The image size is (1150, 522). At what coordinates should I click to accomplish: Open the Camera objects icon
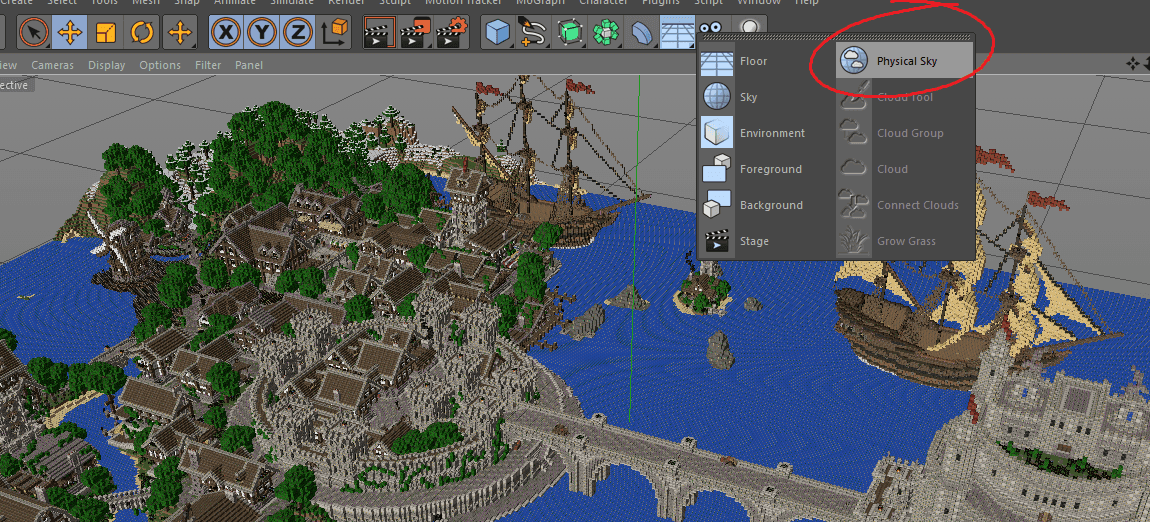pos(710,28)
